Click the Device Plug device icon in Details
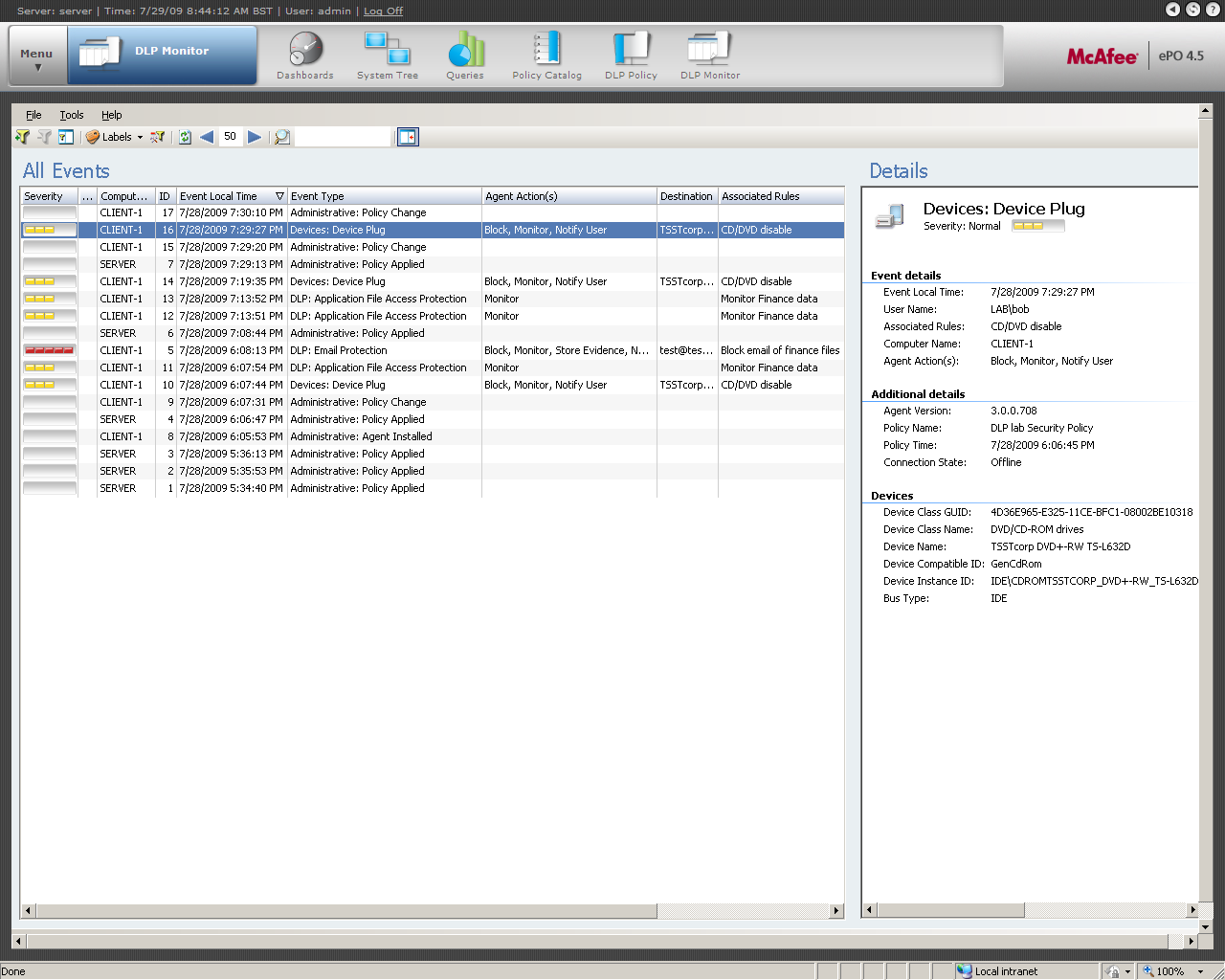 890,217
